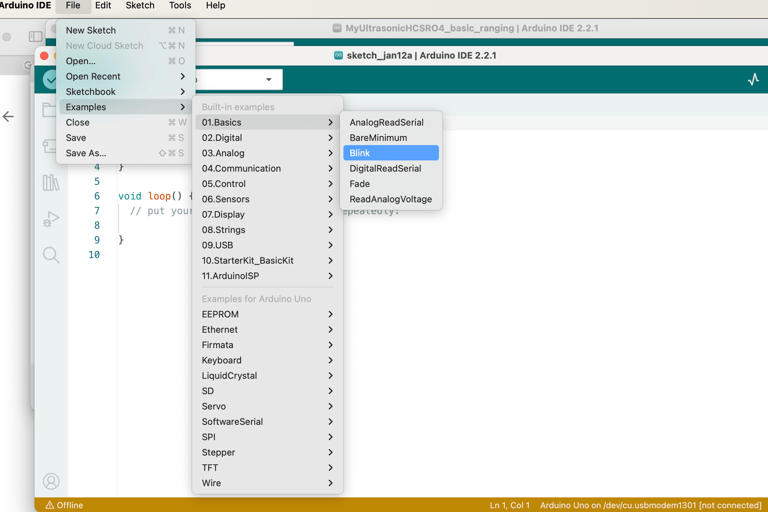Expand the SPI library examples
This screenshot has width=768, height=512.
(x=267, y=437)
